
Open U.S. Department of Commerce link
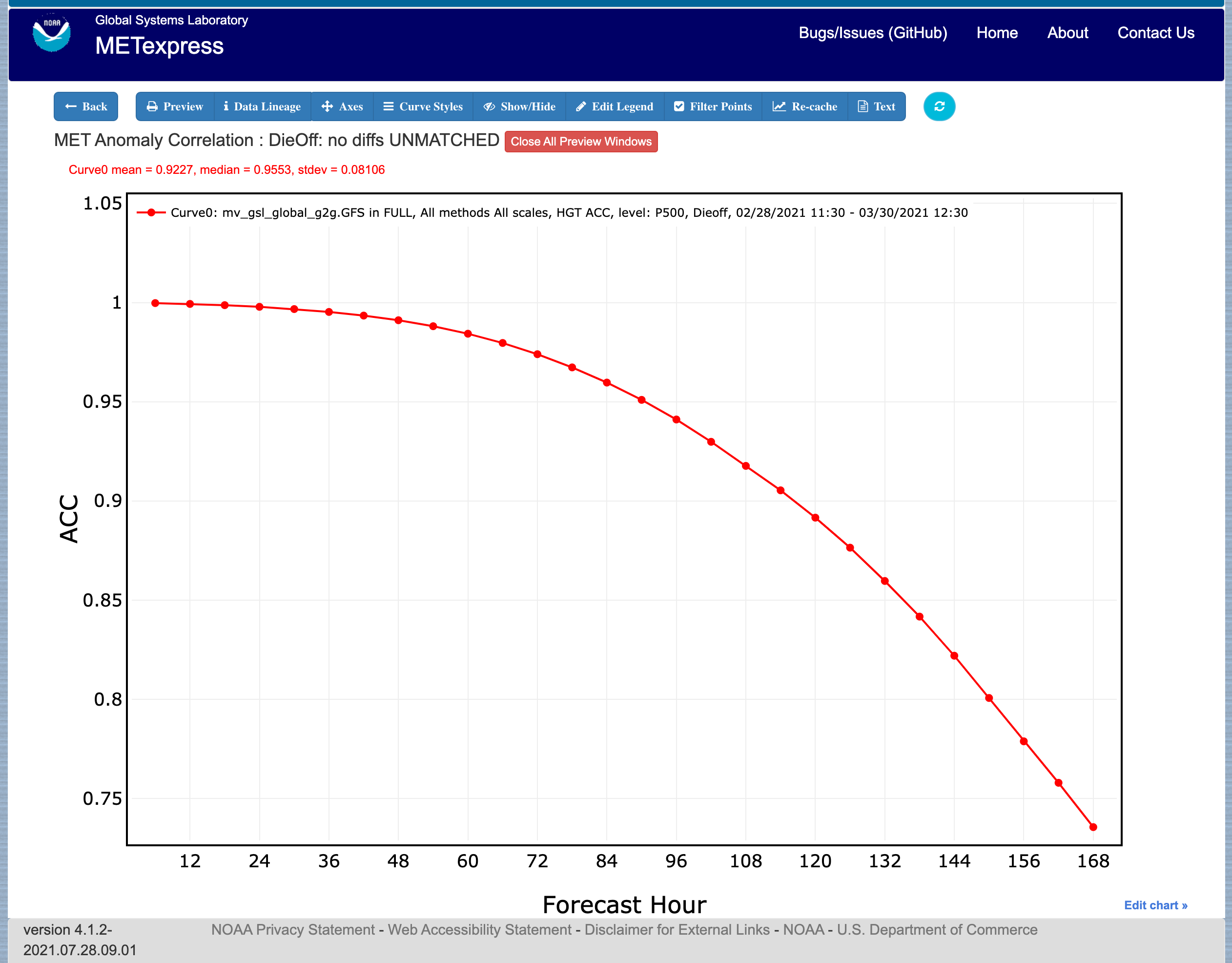click(937, 930)
